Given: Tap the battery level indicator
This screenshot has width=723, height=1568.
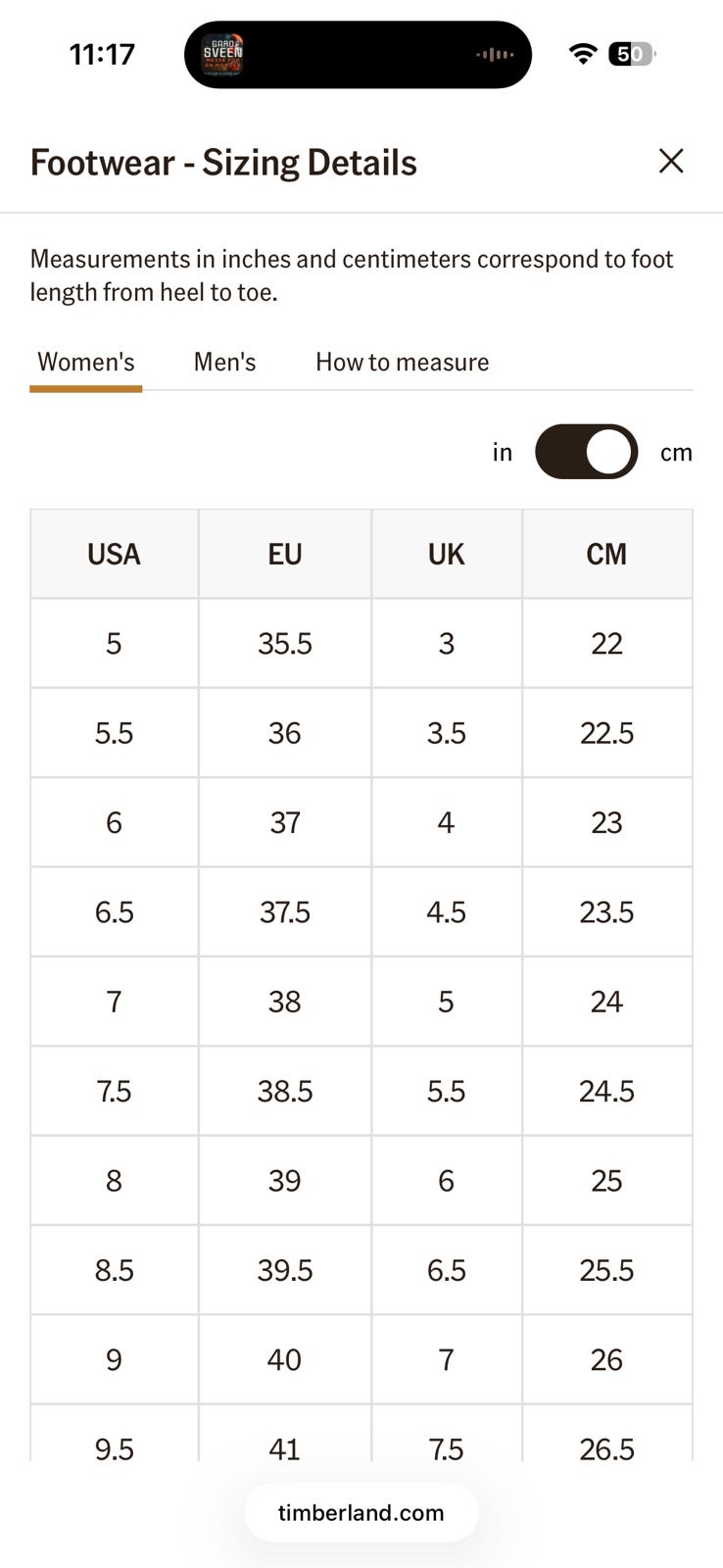Looking at the screenshot, I should (x=632, y=54).
